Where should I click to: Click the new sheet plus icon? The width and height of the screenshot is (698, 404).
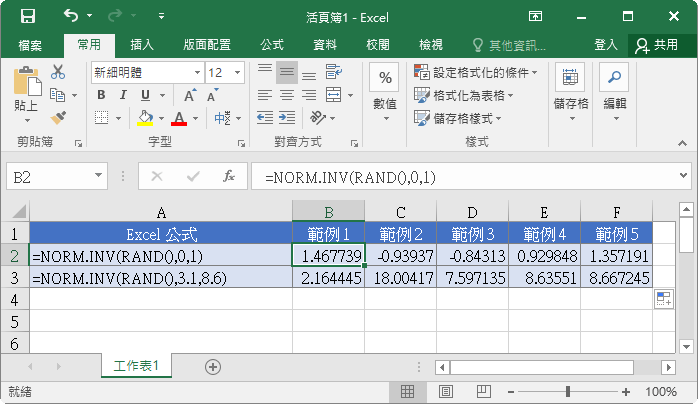coord(213,367)
